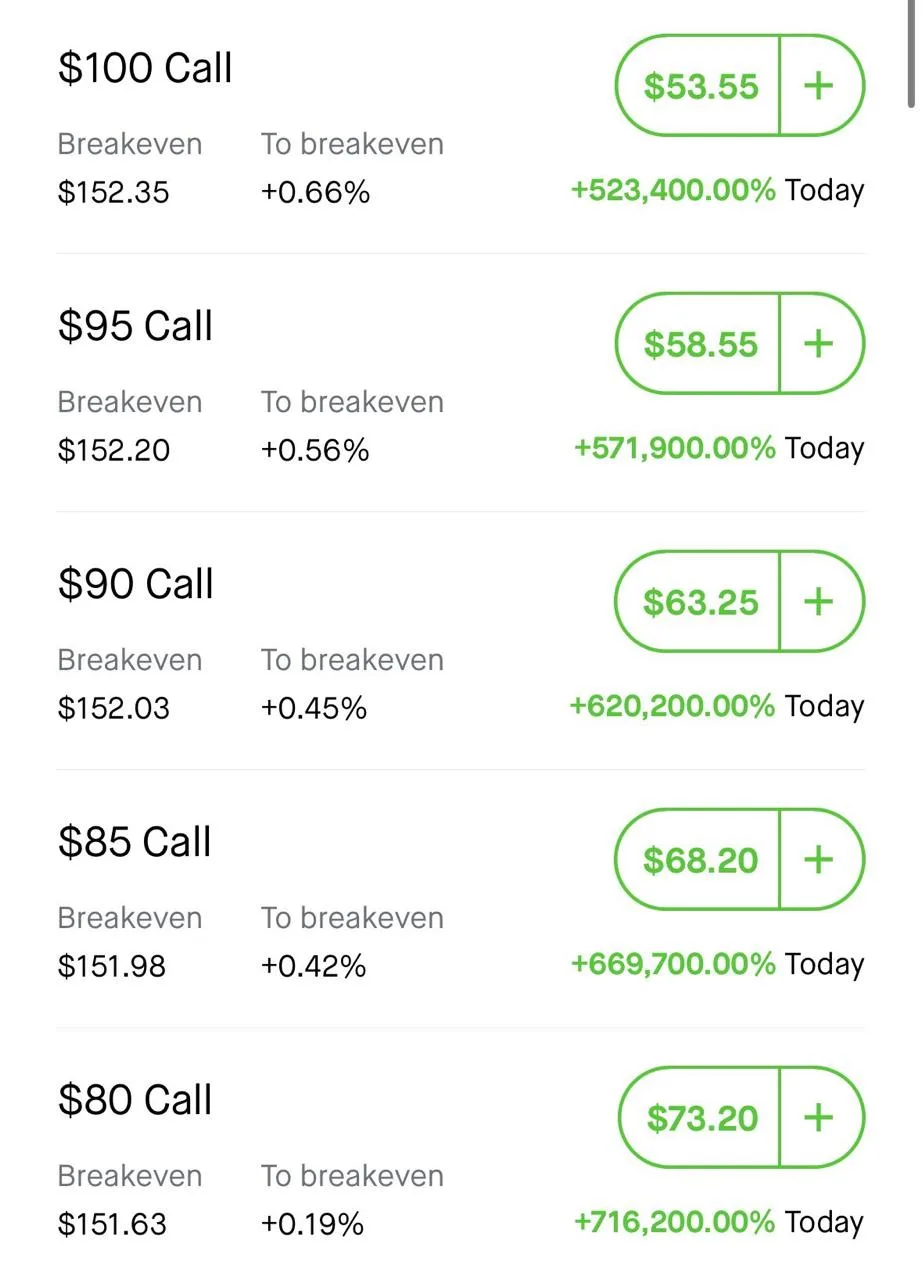Toggle the +523,400.00% Today change display
The height and width of the screenshot is (1280, 922).
[x=717, y=190]
